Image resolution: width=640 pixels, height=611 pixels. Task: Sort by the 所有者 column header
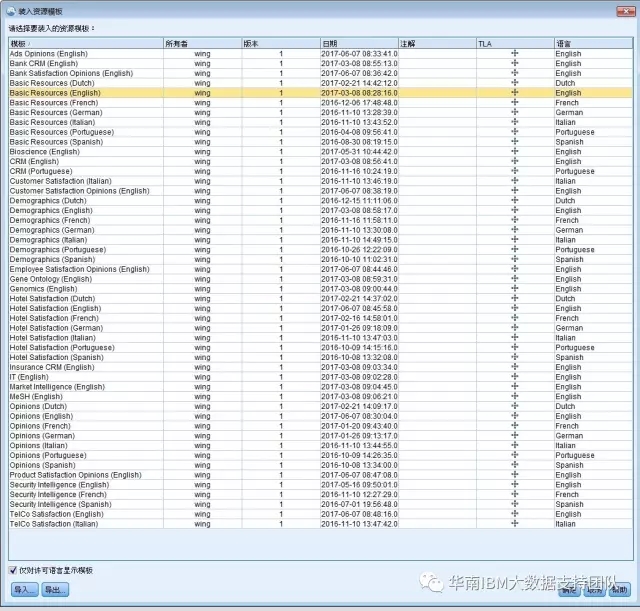[x=202, y=43]
